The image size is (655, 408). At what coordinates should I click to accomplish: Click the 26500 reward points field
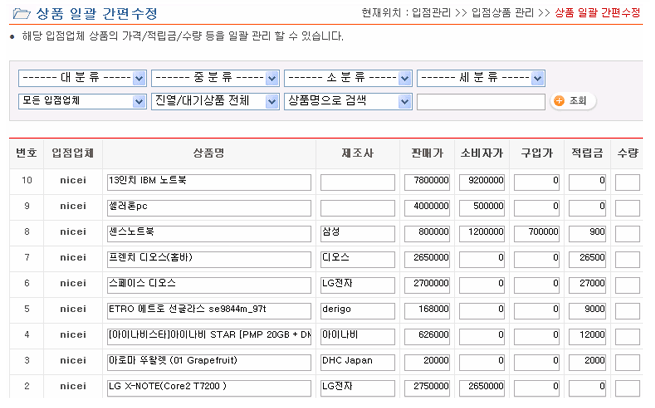point(587,257)
